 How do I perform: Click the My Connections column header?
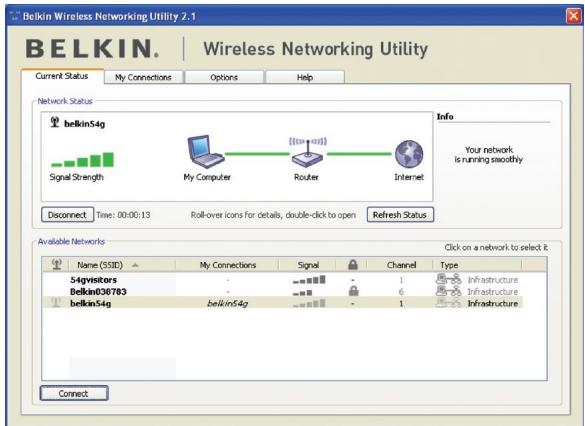[228, 265]
